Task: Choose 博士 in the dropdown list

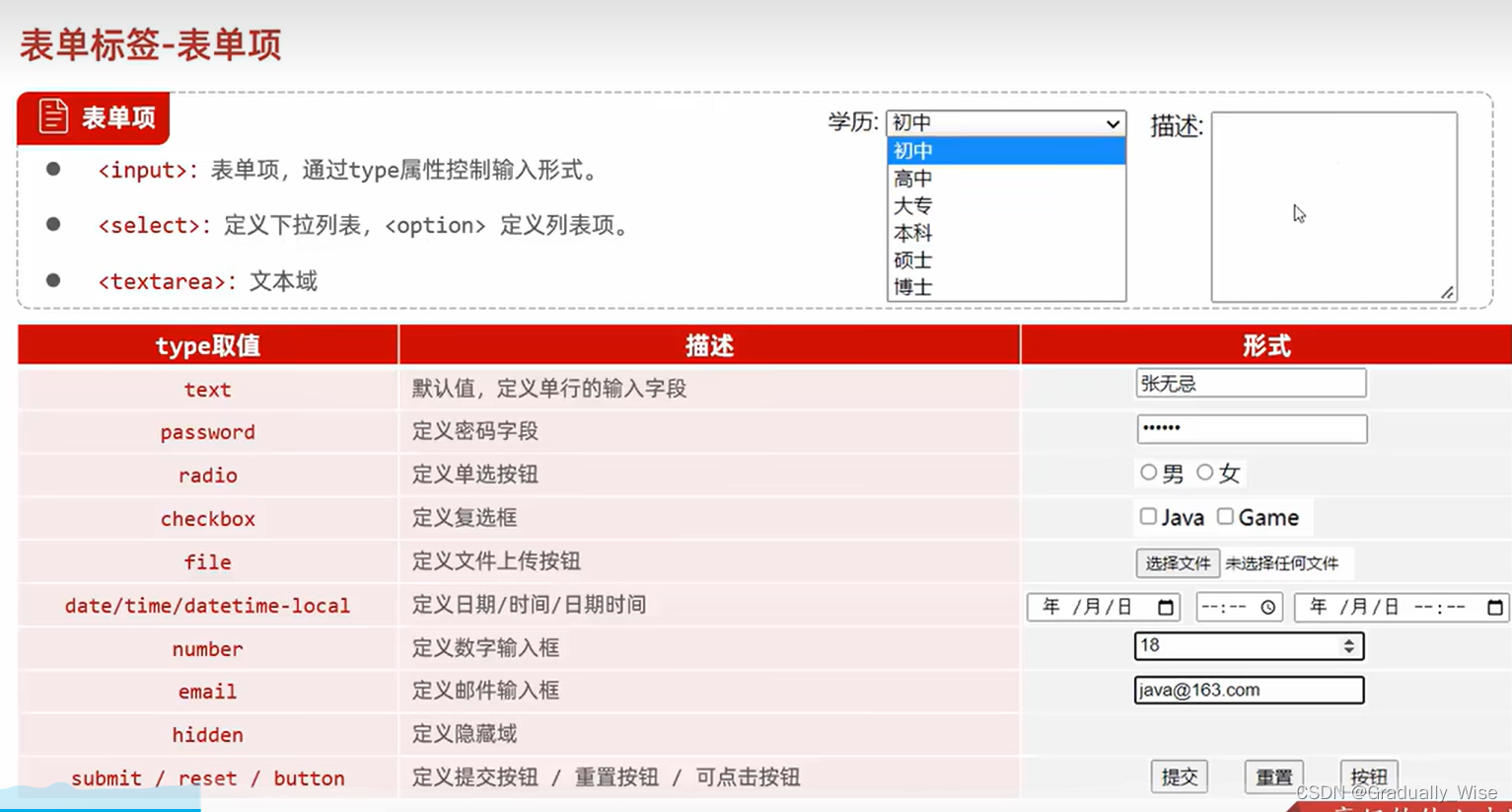Action: pos(1006,287)
